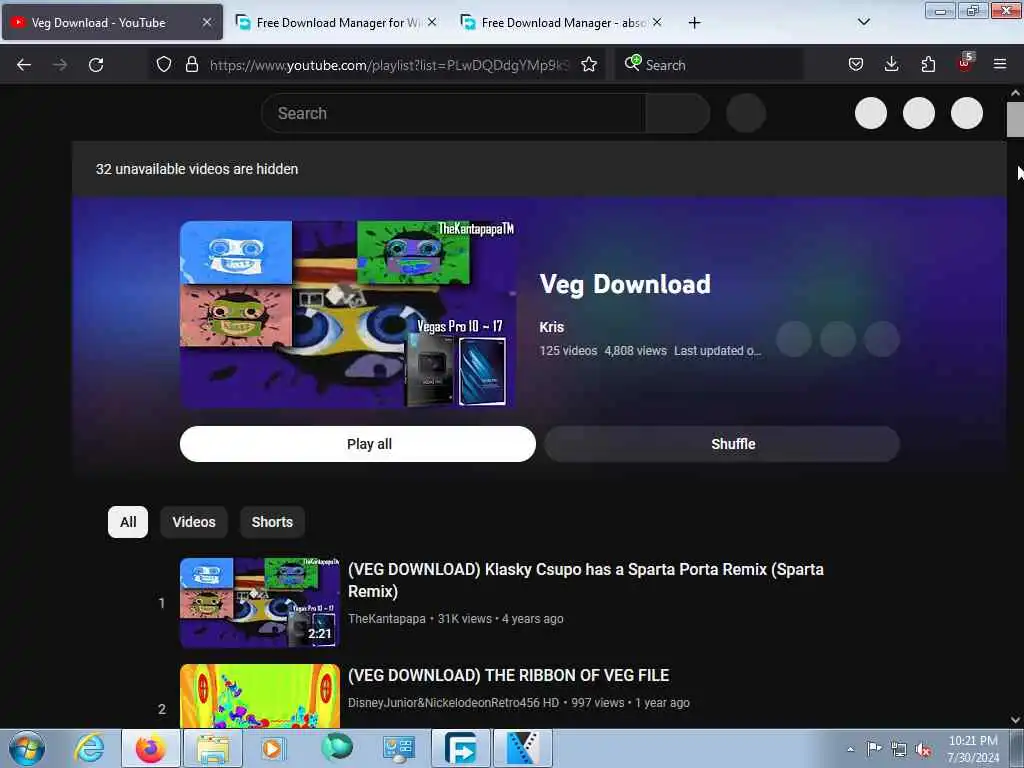Go back with the browser back arrow
This screenshot has width=1024, height=768.
click(x=24, y=65)
